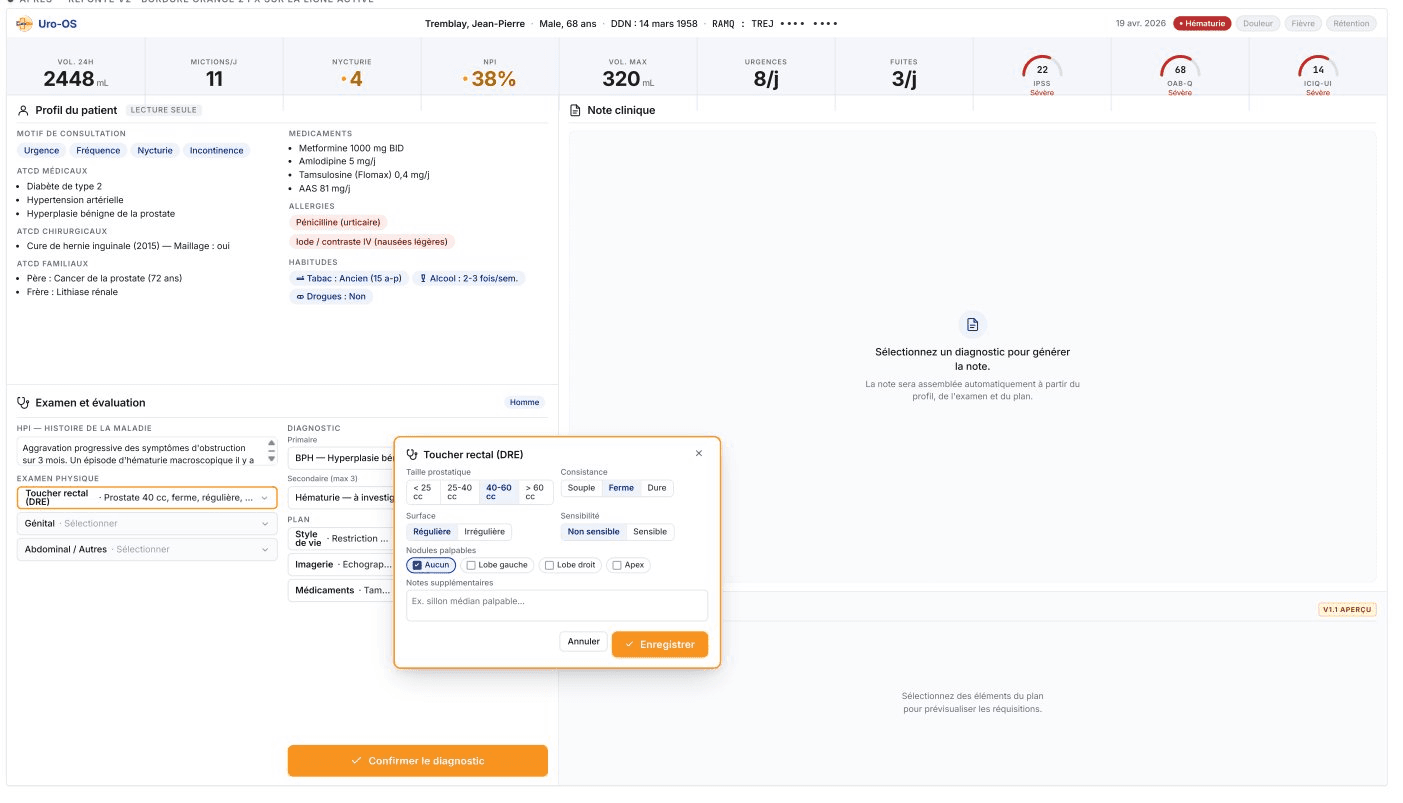
Task: Click the HPI textarea scrollbar
Action: [271, 453]
